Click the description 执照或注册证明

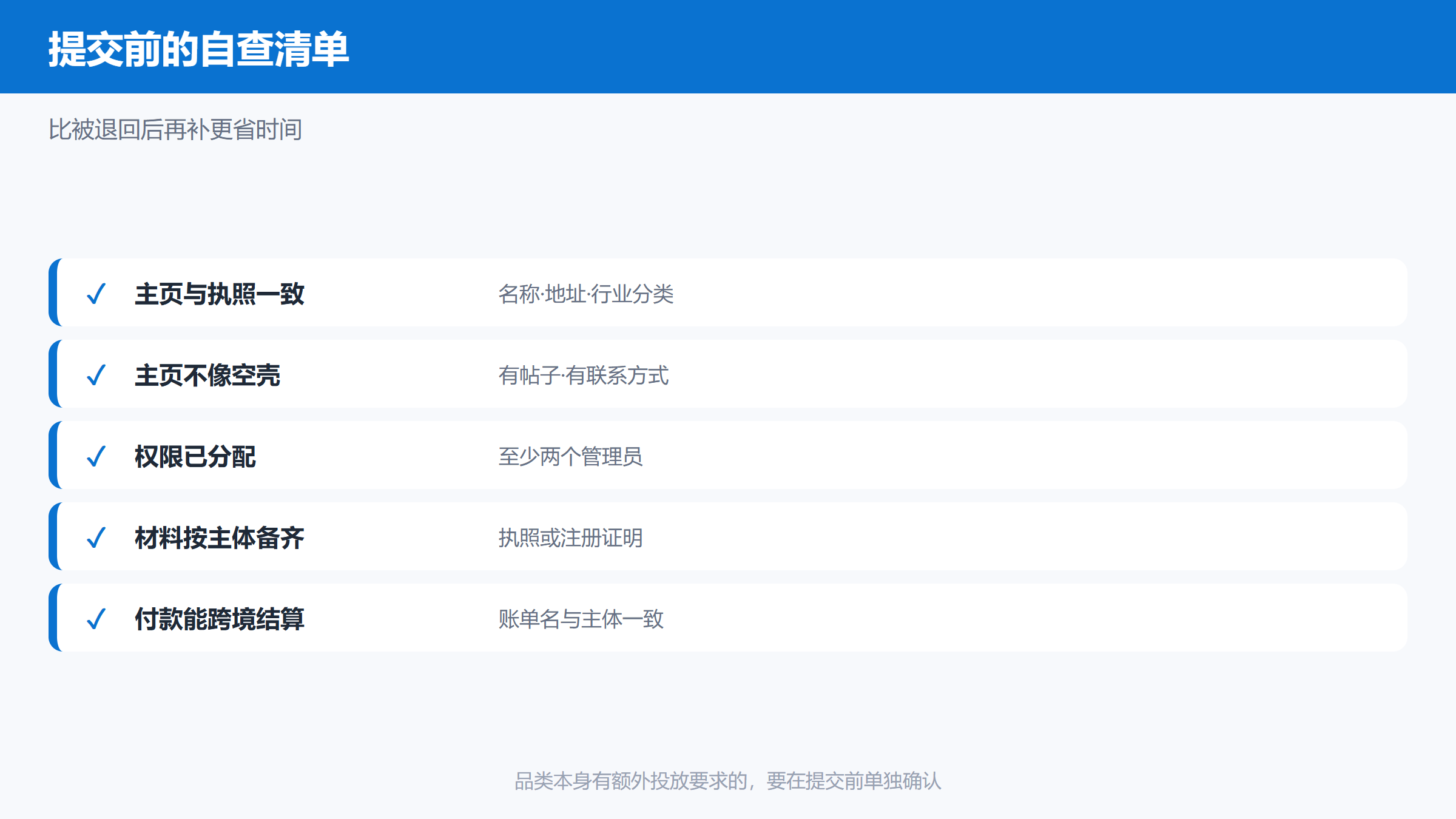pyautogui.click(x=570, y=538)
